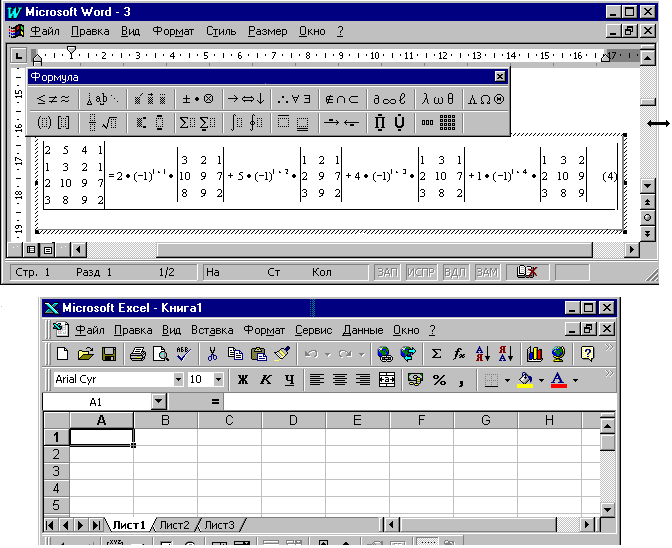Toggle underline Ч in Excel
672x548 pixels.
(x=289, y=380)
